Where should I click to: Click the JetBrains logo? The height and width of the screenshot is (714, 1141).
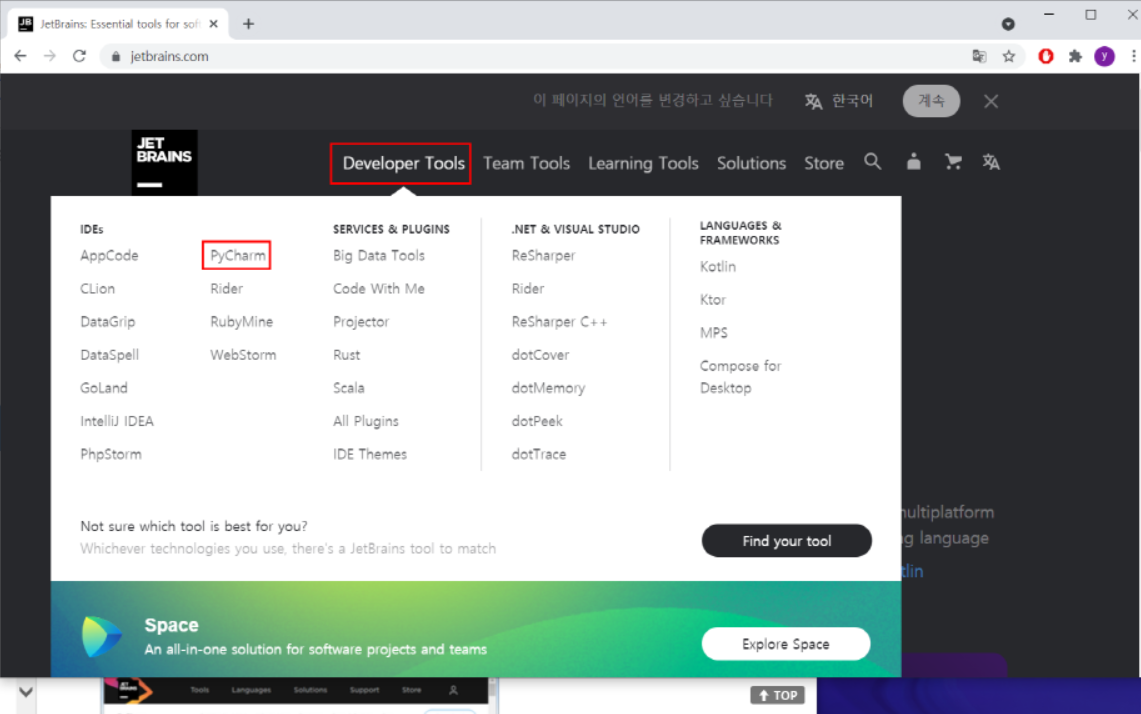[x=164, y=163]
